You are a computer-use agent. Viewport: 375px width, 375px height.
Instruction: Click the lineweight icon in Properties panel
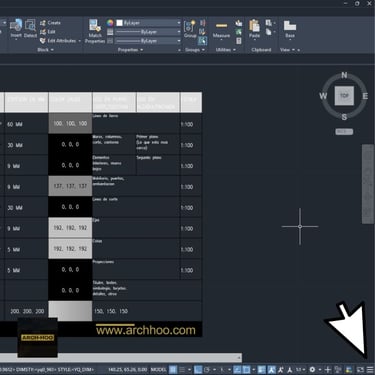click(x=110, y=32)
